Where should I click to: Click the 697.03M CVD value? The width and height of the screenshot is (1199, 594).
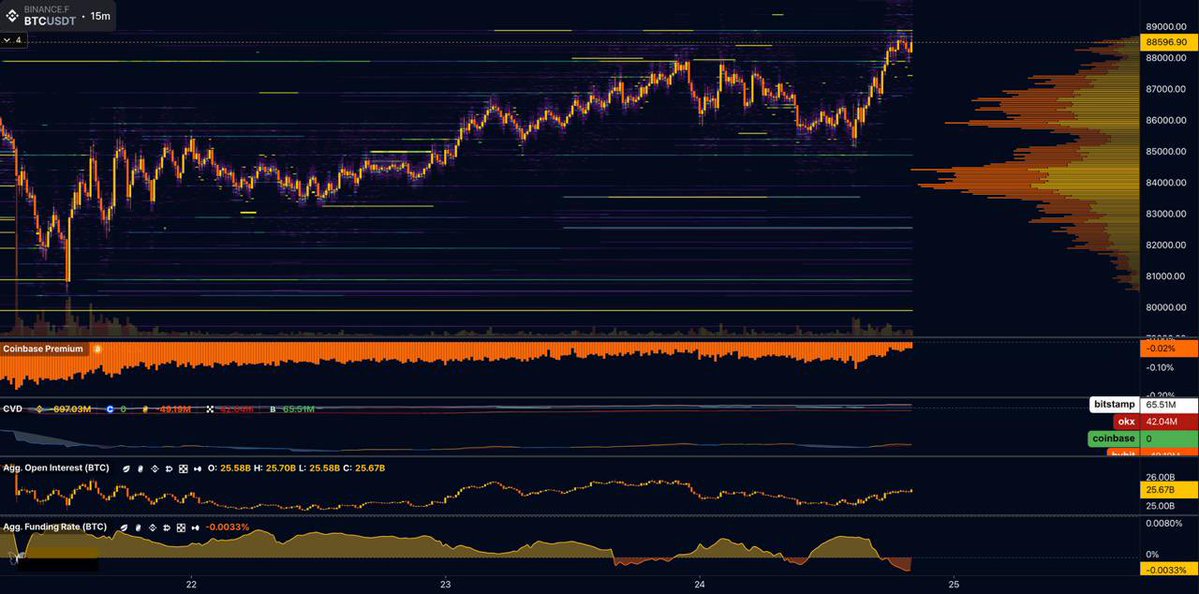coord(72,409)
